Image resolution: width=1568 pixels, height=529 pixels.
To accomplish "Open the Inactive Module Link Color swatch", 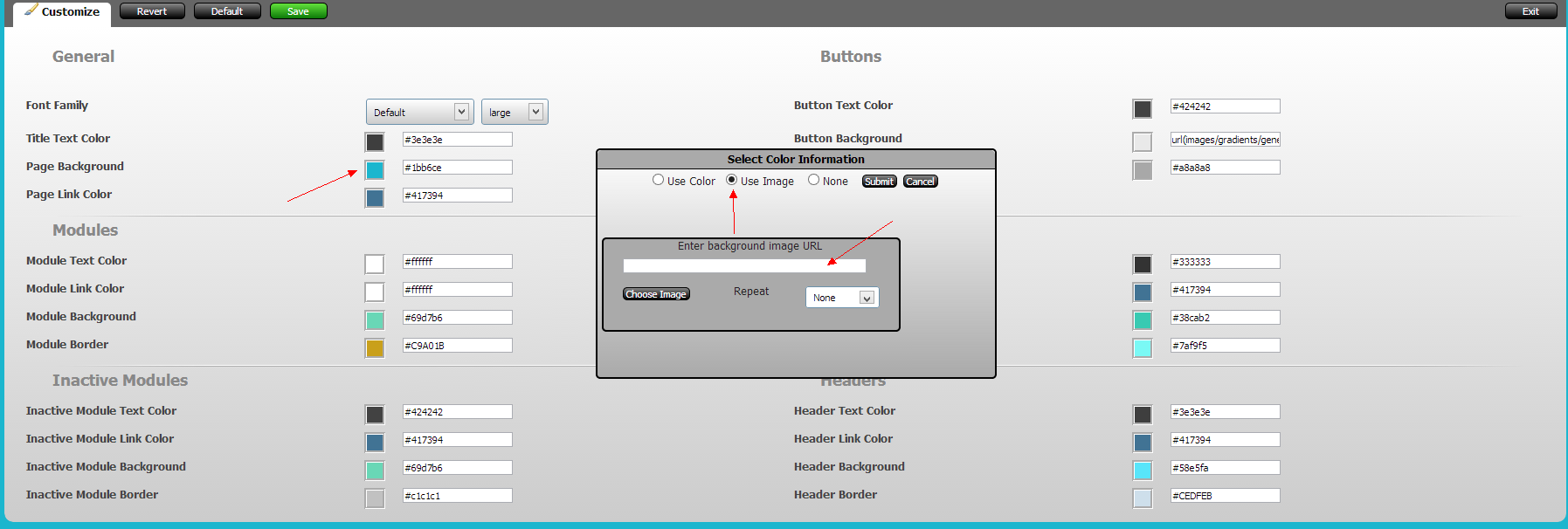I will point(375,443).
